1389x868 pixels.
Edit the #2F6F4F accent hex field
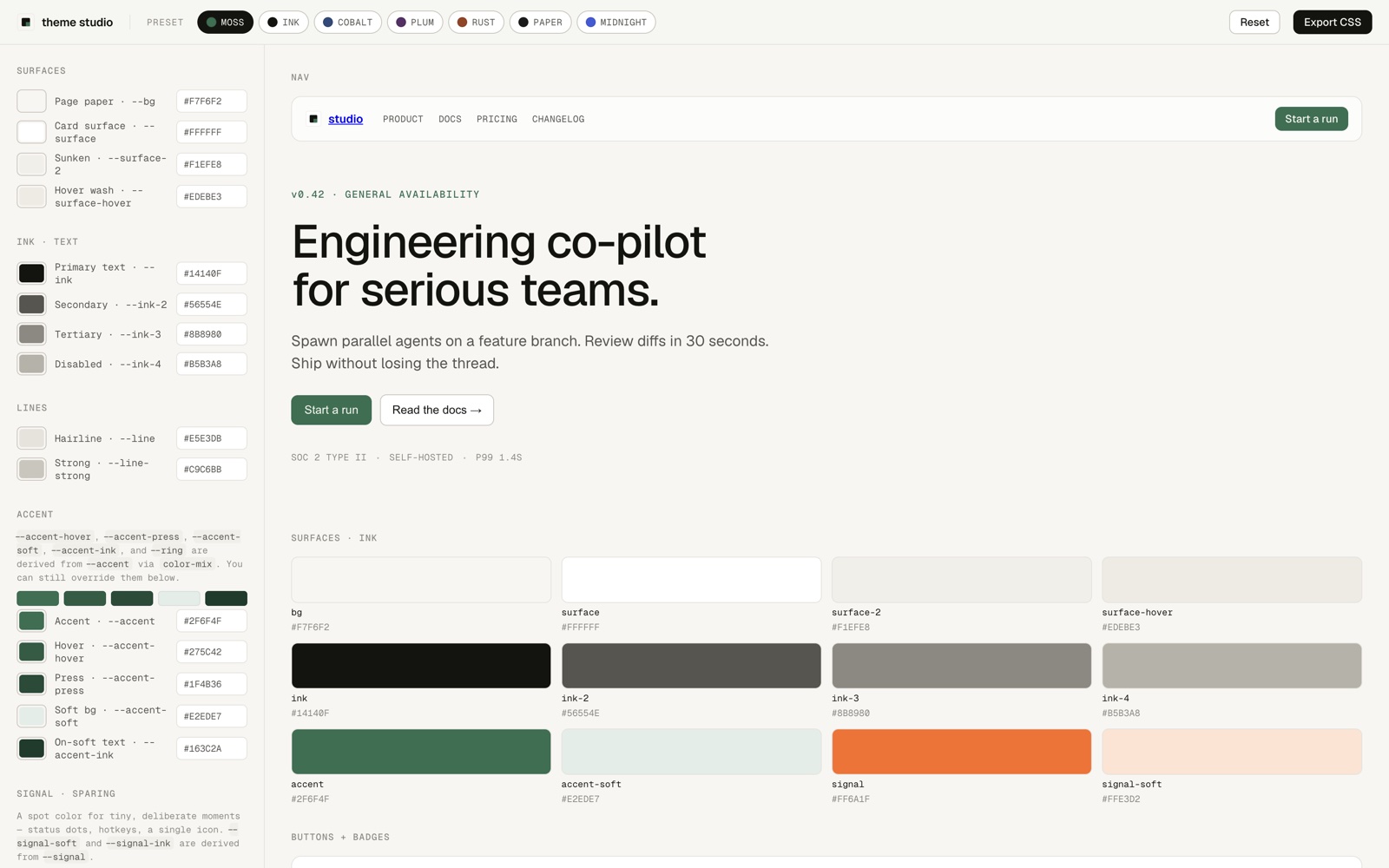click(212, 621)
